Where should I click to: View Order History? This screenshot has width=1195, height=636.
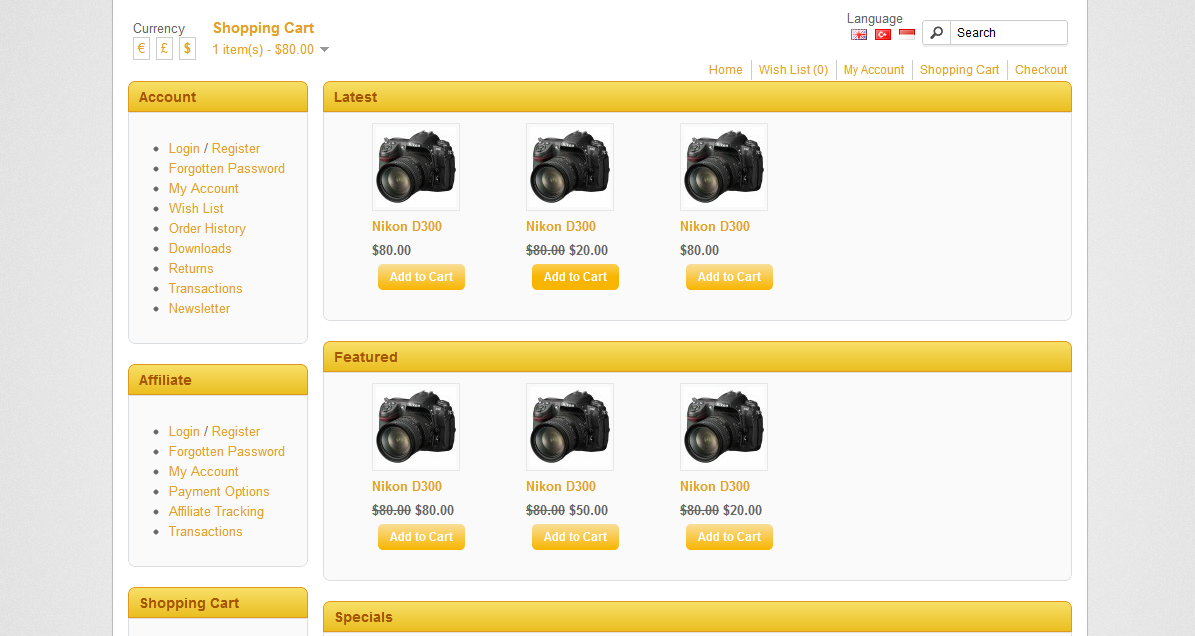[207, 229]
